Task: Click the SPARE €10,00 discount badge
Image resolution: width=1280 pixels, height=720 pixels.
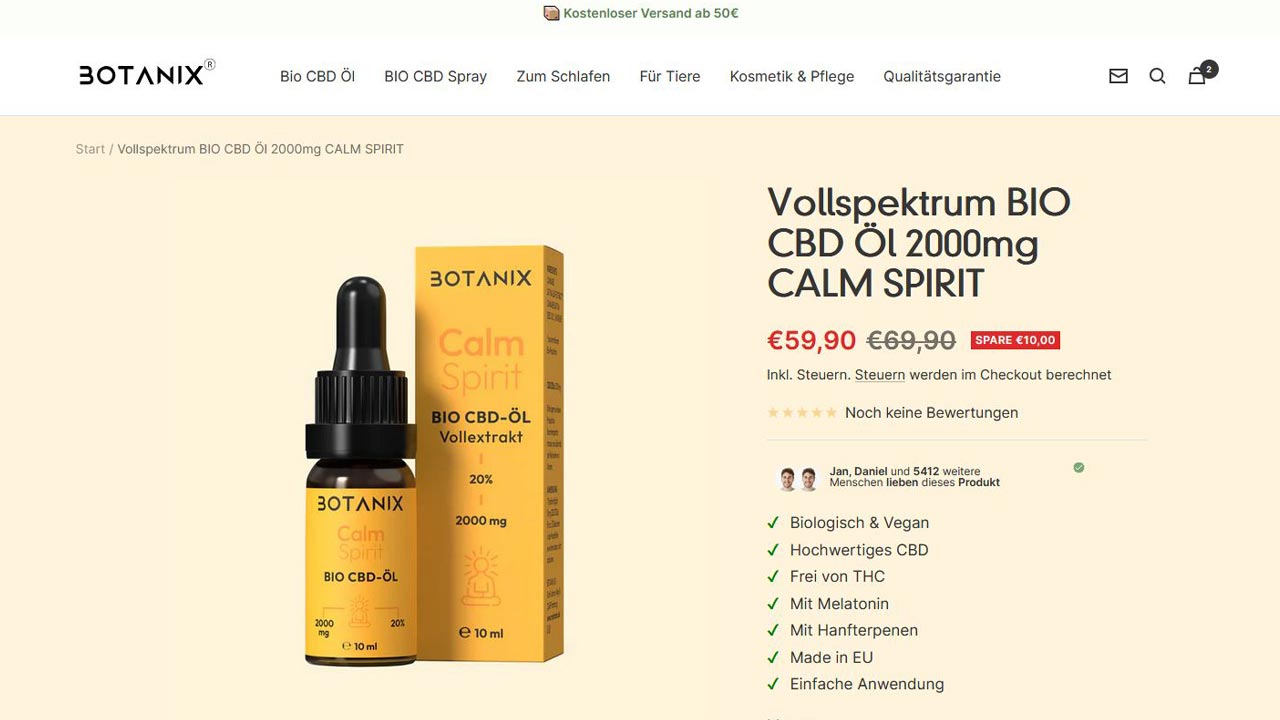Action: (1015, 340)
